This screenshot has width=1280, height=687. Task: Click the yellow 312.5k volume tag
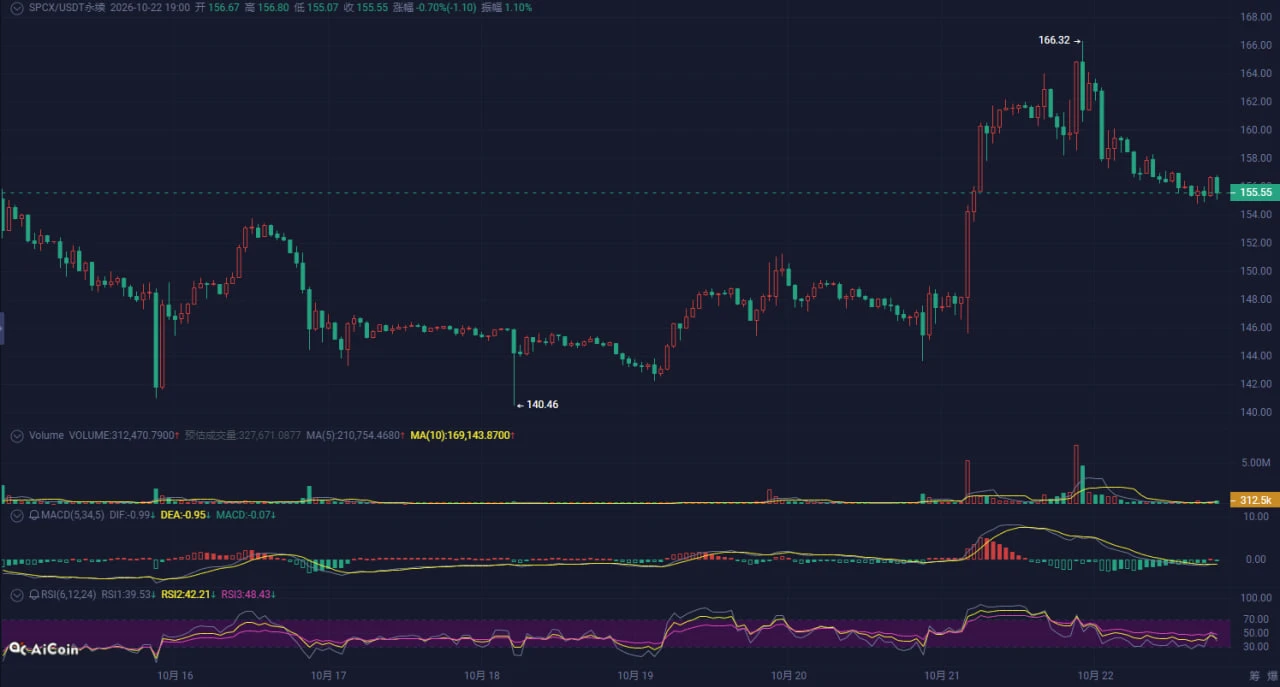point(1255,499)
